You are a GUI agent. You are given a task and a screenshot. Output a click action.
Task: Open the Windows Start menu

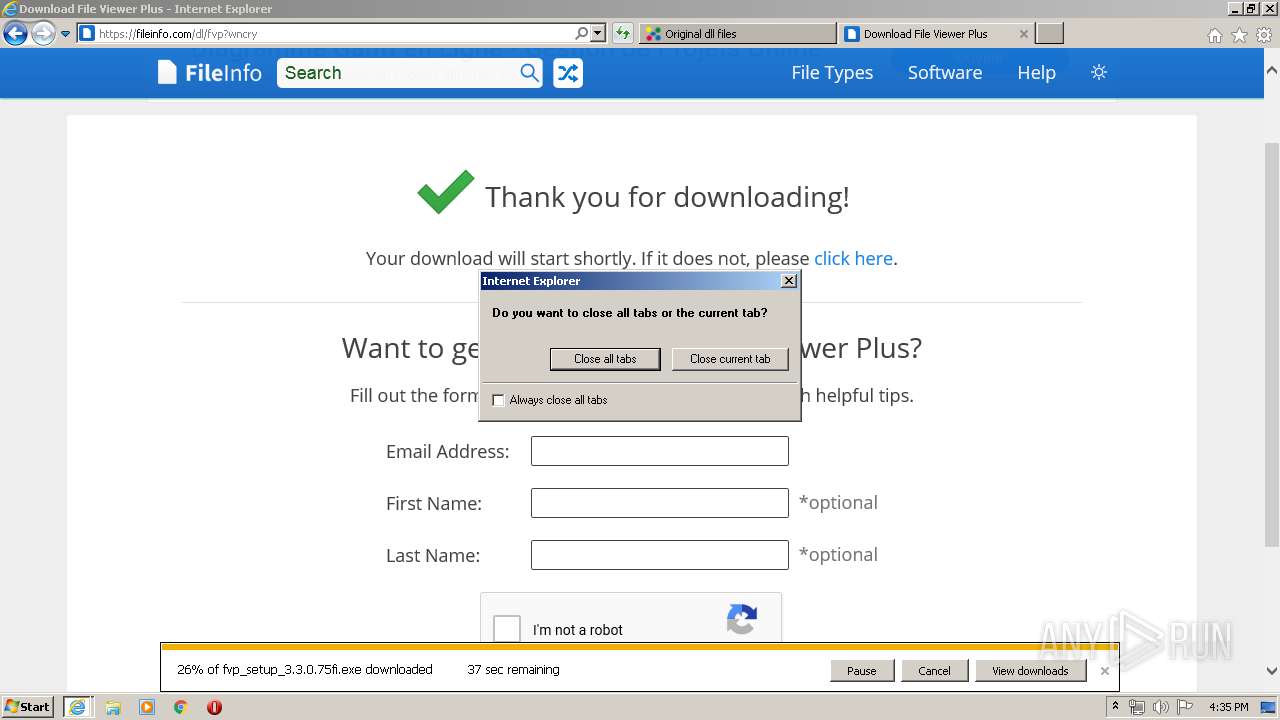click(x=28, y=707)
